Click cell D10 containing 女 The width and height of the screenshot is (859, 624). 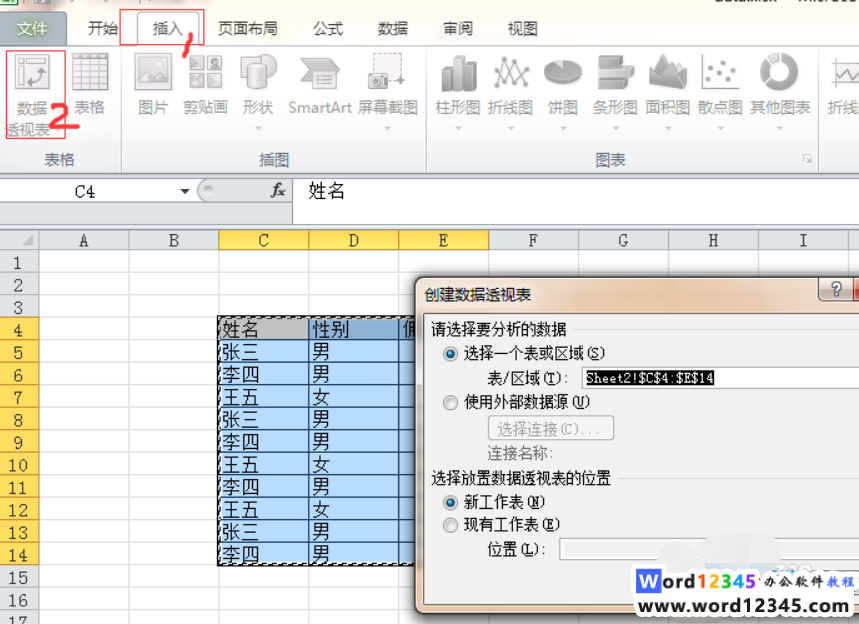pos(353,465)
